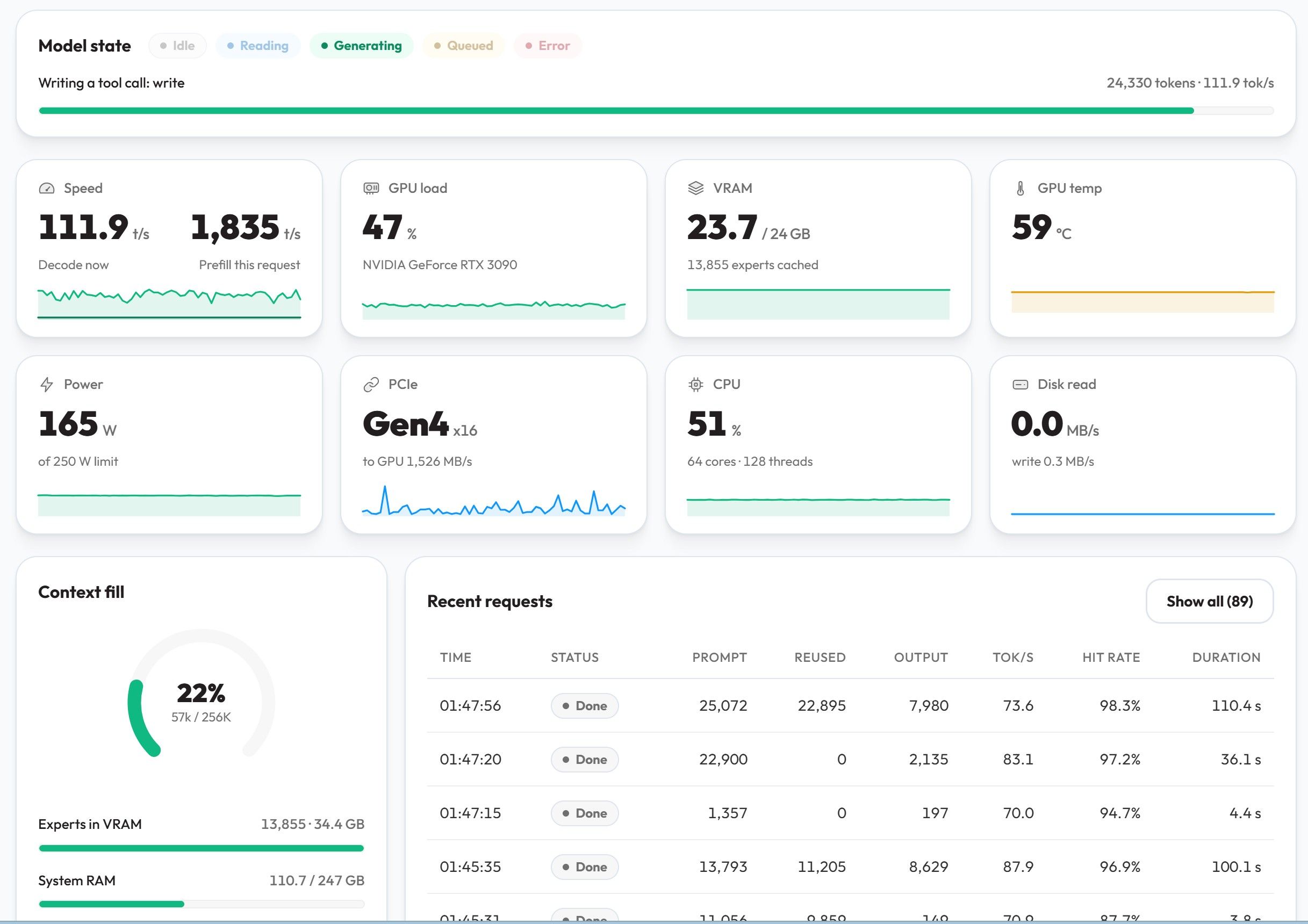The height and width of the screenshot is (924, 1308).
Task: Select the Generating state pill
Action: (362, 46)
